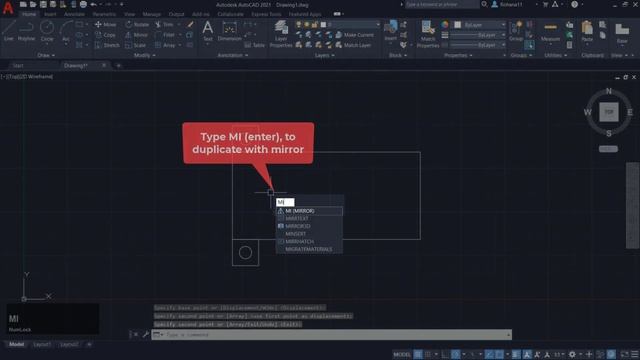
Task: Select the Line tool
Action: click(9, 31)
